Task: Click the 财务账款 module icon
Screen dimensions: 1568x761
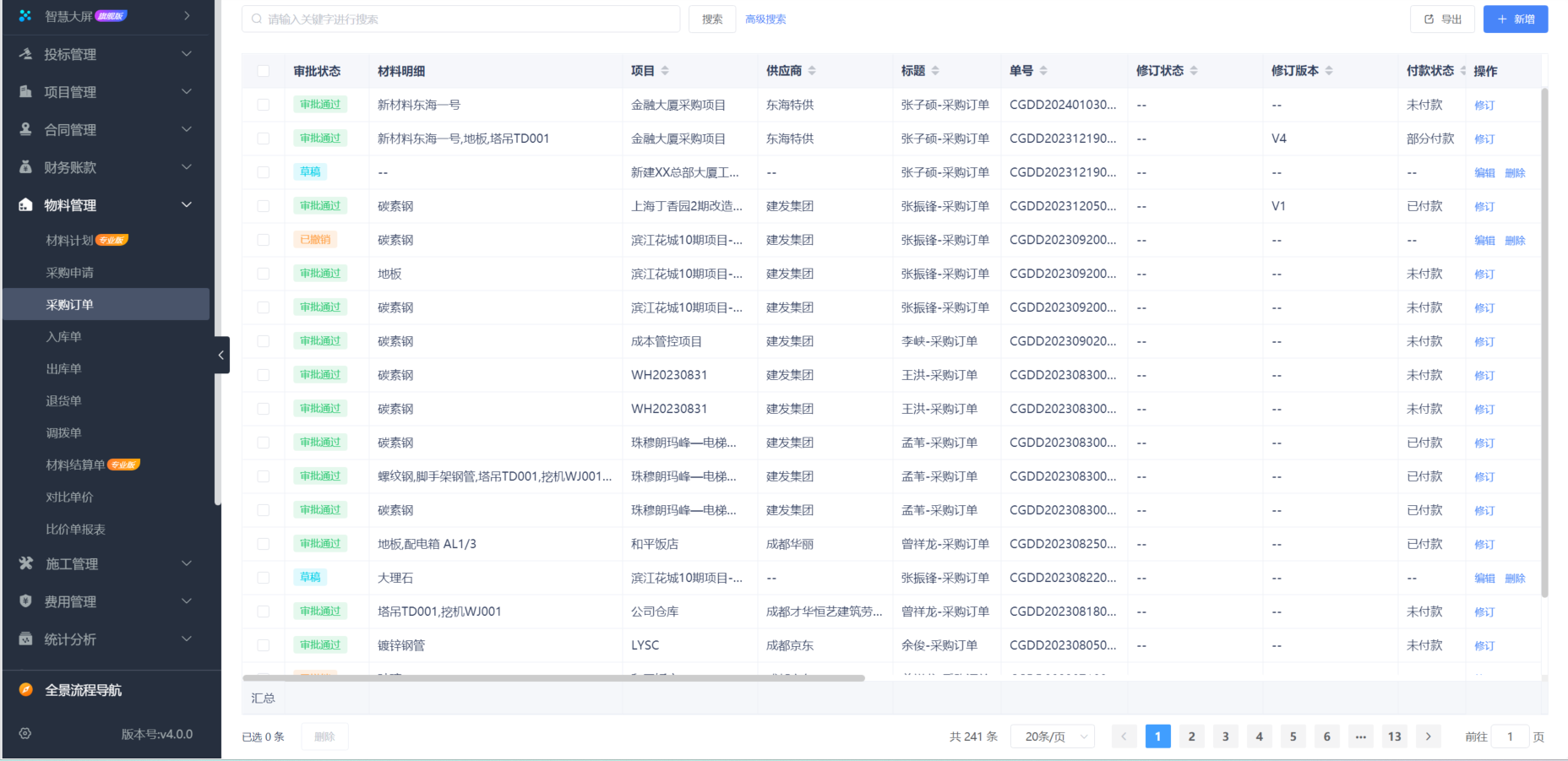Action: point(24,167)
